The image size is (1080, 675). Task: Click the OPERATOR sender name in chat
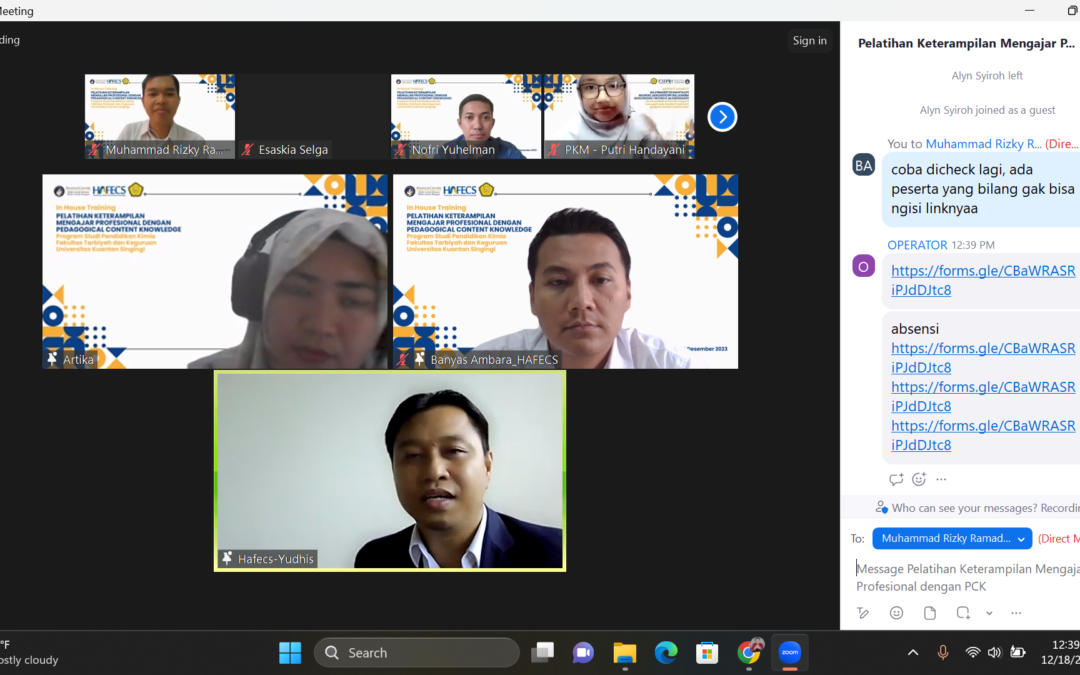[x=917, y=245]
